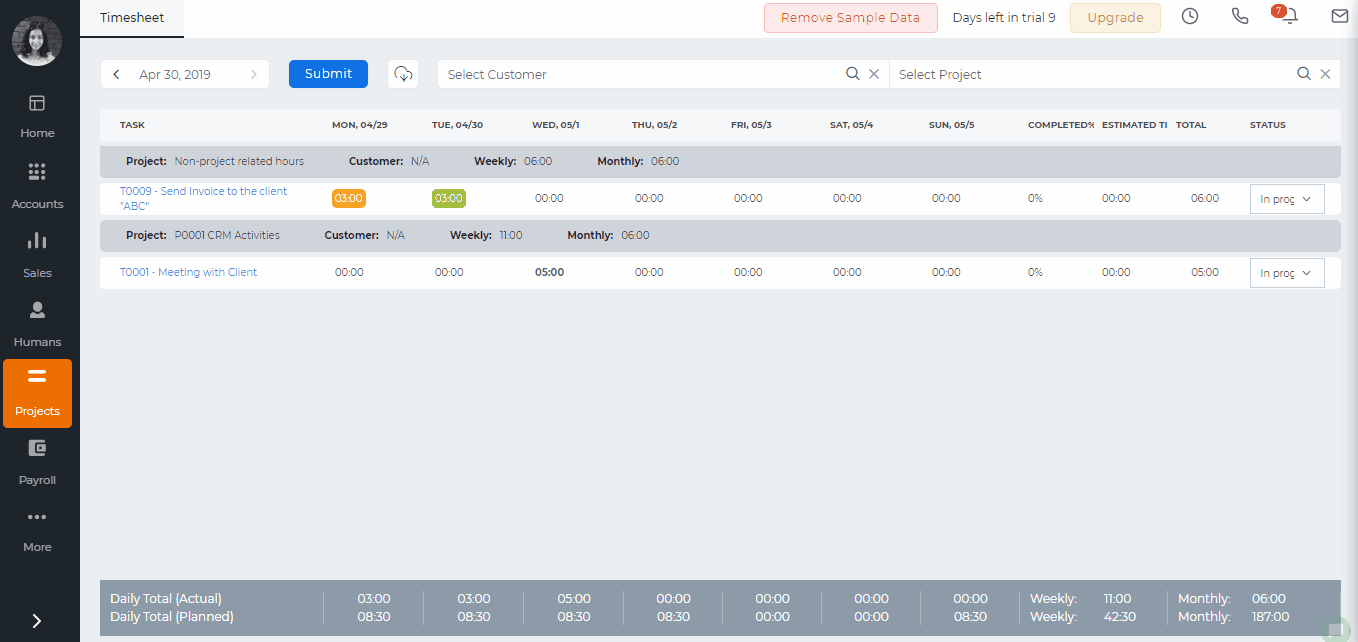This screenshot has width=1358, height=642.
Task: Click the WED, 05/1 column header
Action: 556,125
